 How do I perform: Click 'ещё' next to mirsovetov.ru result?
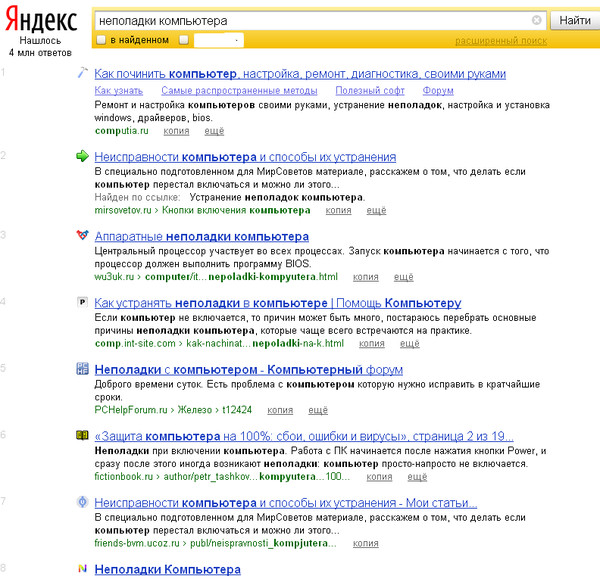coord(376,210)
